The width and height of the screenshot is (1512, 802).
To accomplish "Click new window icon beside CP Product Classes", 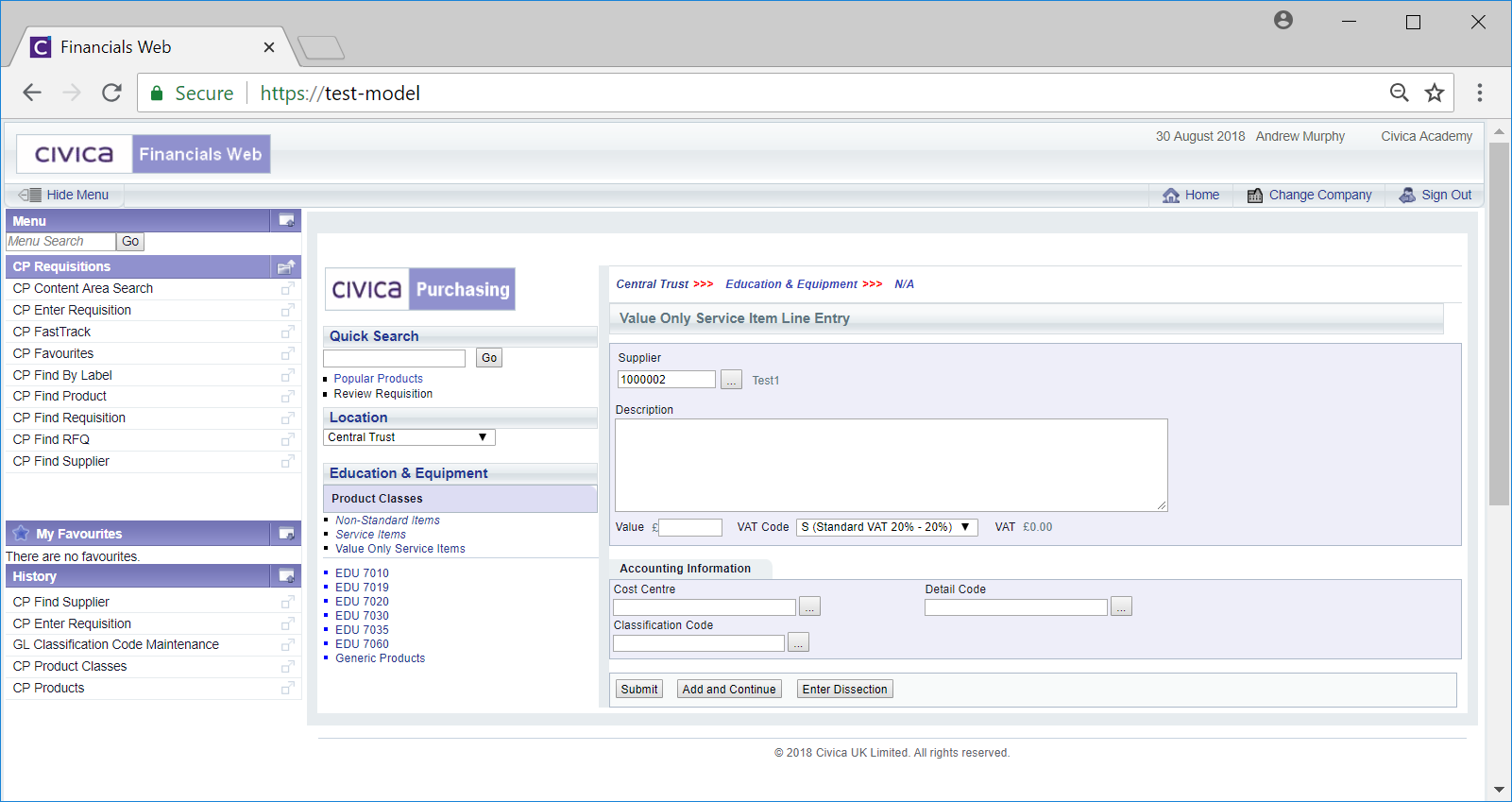I will (287, 666).
